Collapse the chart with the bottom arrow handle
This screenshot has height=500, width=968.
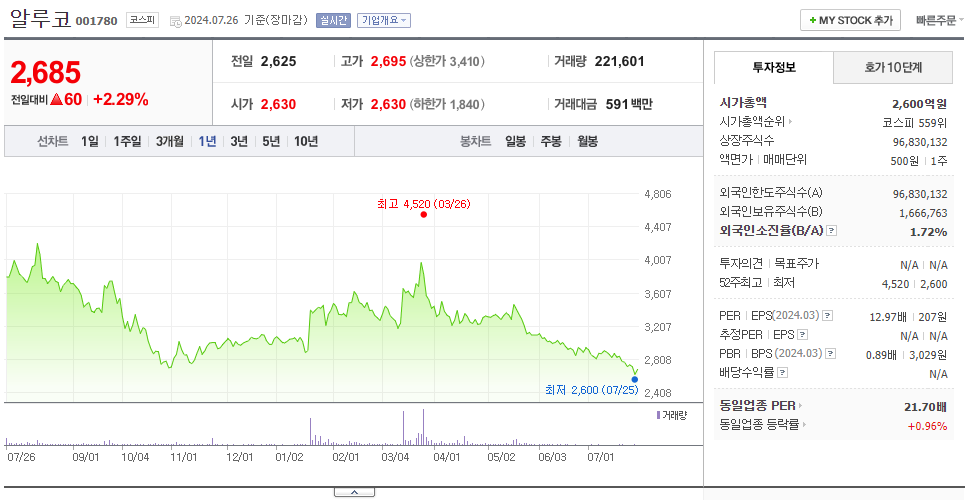354,493
